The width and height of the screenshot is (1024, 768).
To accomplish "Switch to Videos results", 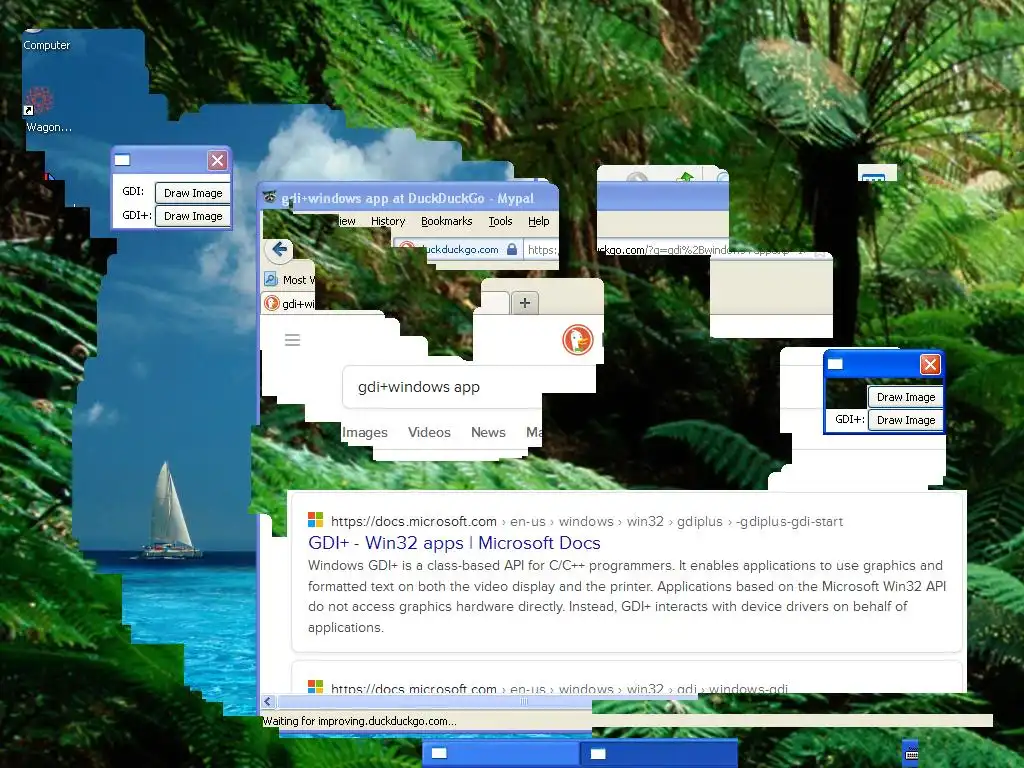I will [x=429, y=432].
